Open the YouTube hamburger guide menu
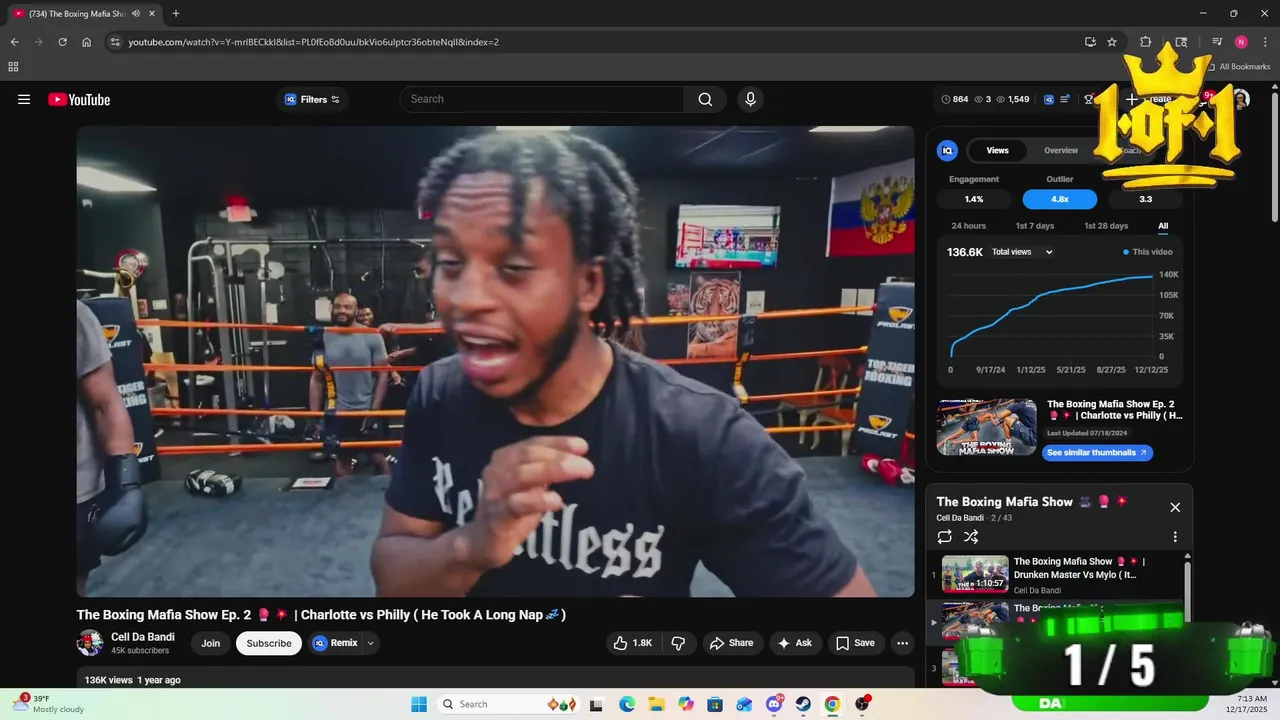 24,99
